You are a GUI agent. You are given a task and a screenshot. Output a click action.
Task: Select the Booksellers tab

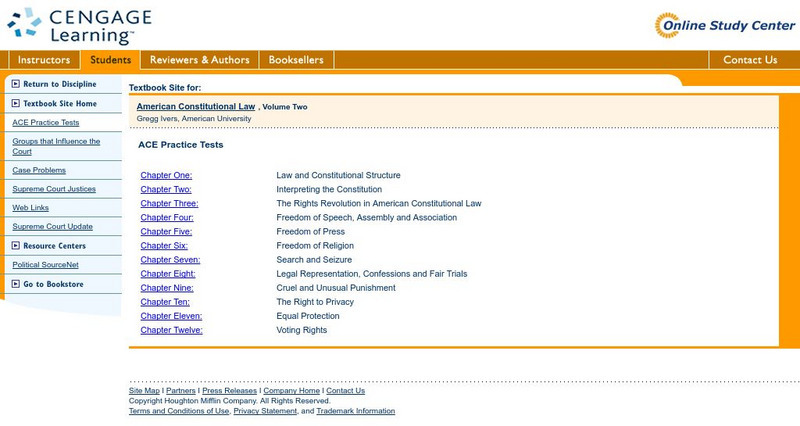[296, 60]
